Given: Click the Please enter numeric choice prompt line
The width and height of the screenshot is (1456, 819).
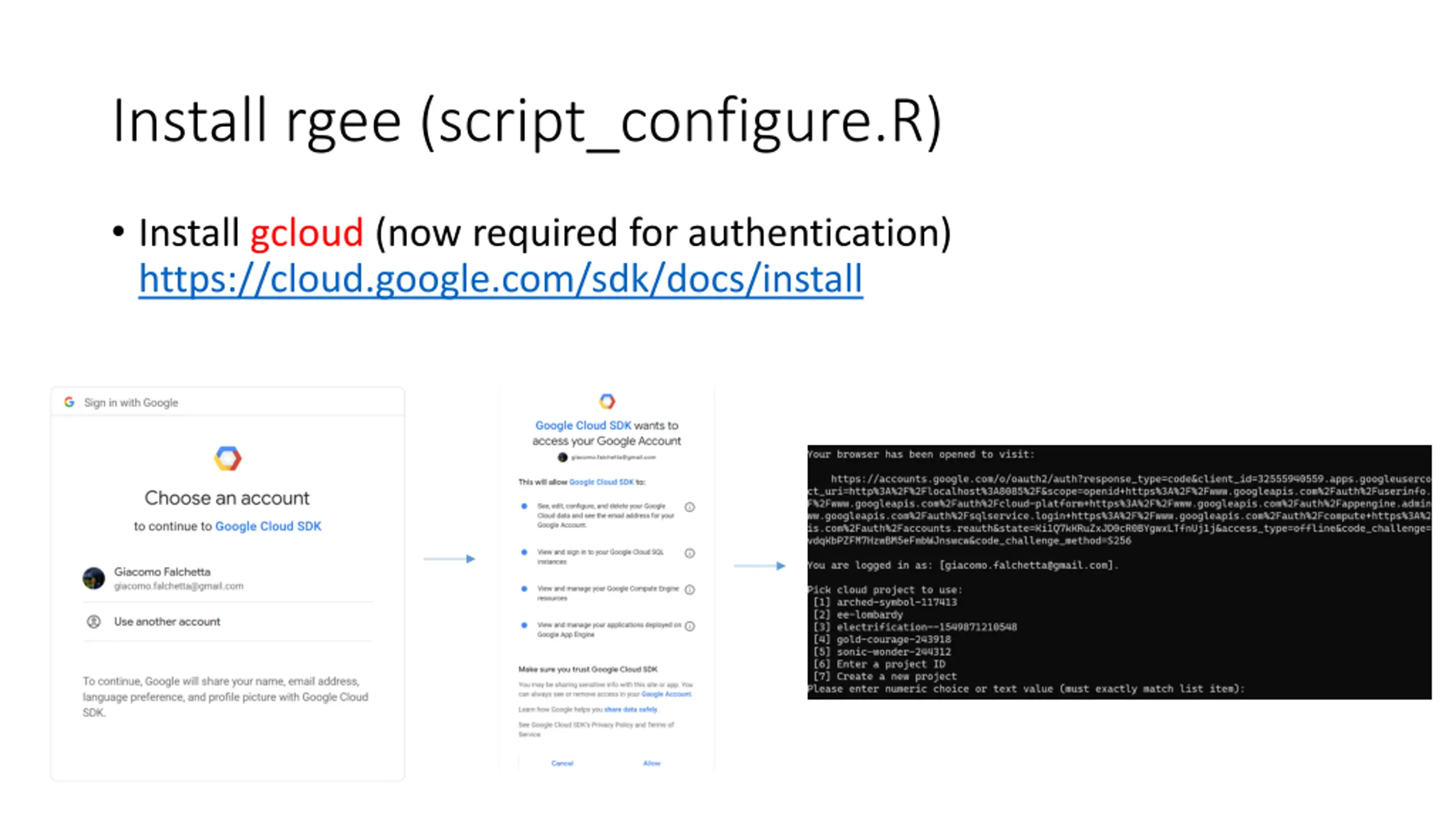Looking at the screenshot, I should [1026, 689].
